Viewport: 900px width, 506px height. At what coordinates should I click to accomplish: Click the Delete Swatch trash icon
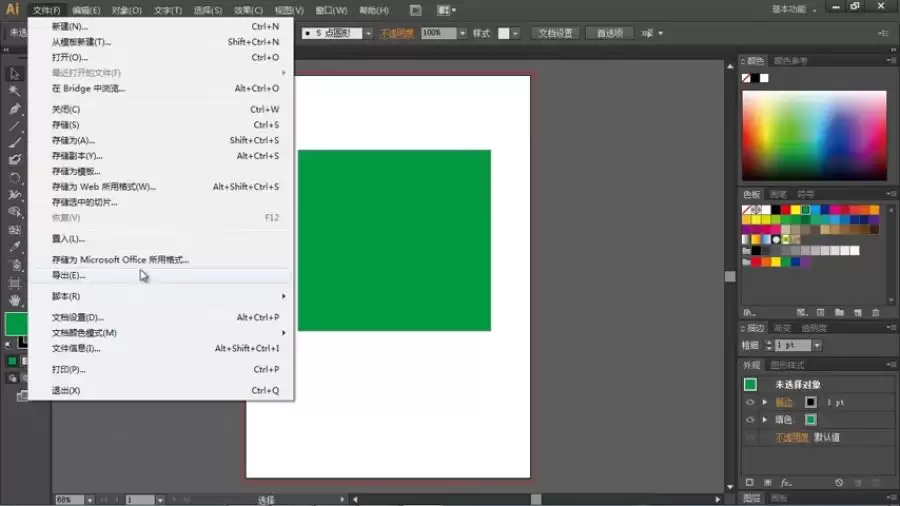[876, 313]
